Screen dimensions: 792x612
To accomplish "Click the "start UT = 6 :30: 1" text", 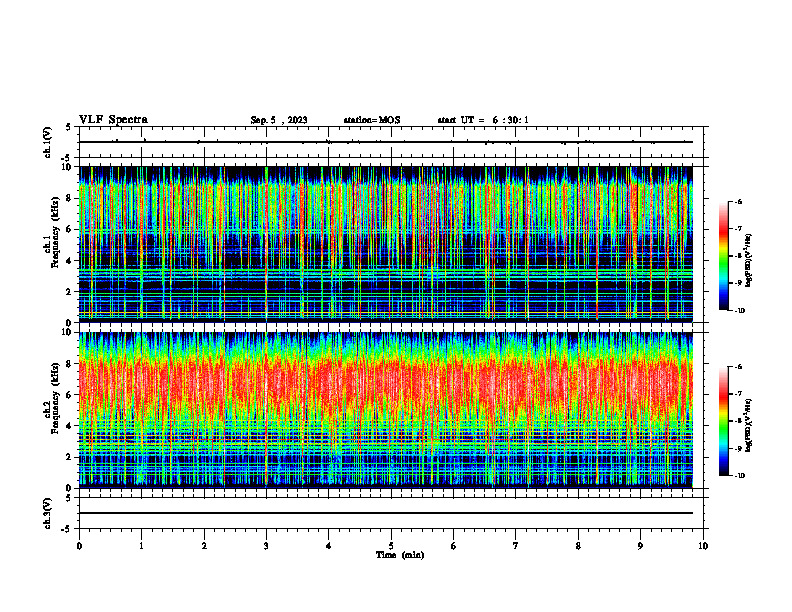I will coord(483,120).
